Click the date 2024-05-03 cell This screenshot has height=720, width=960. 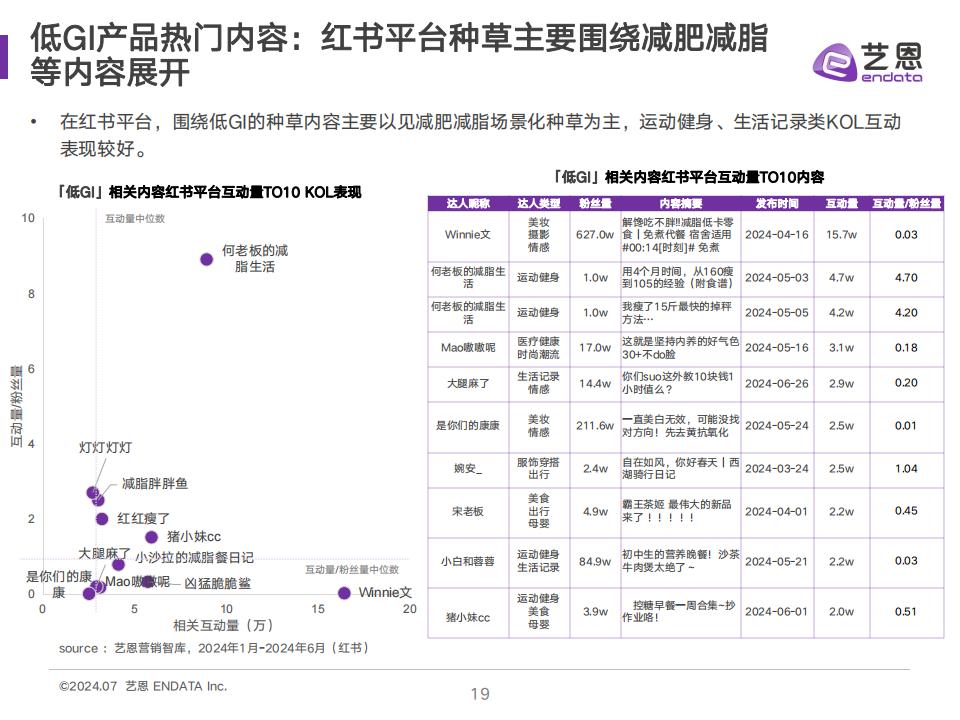tap(776, 277)
